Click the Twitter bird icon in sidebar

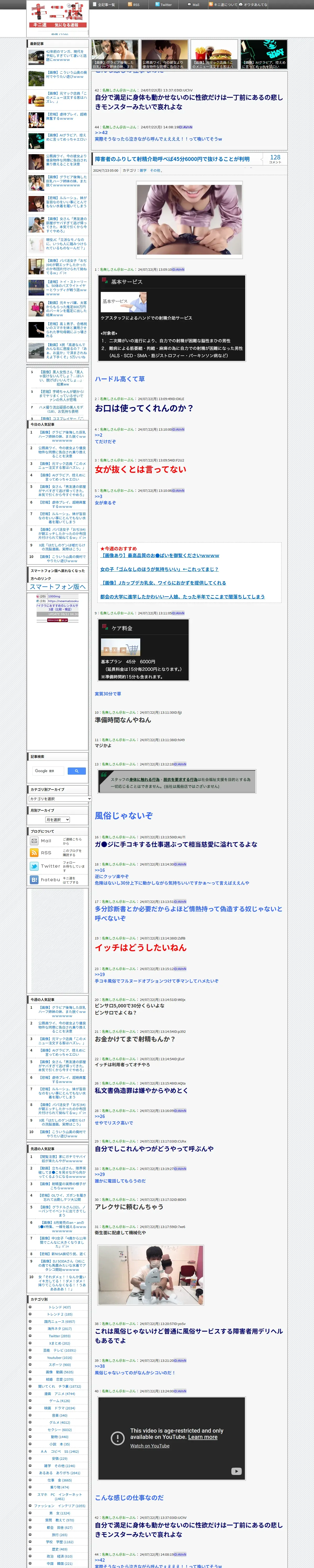34,866
